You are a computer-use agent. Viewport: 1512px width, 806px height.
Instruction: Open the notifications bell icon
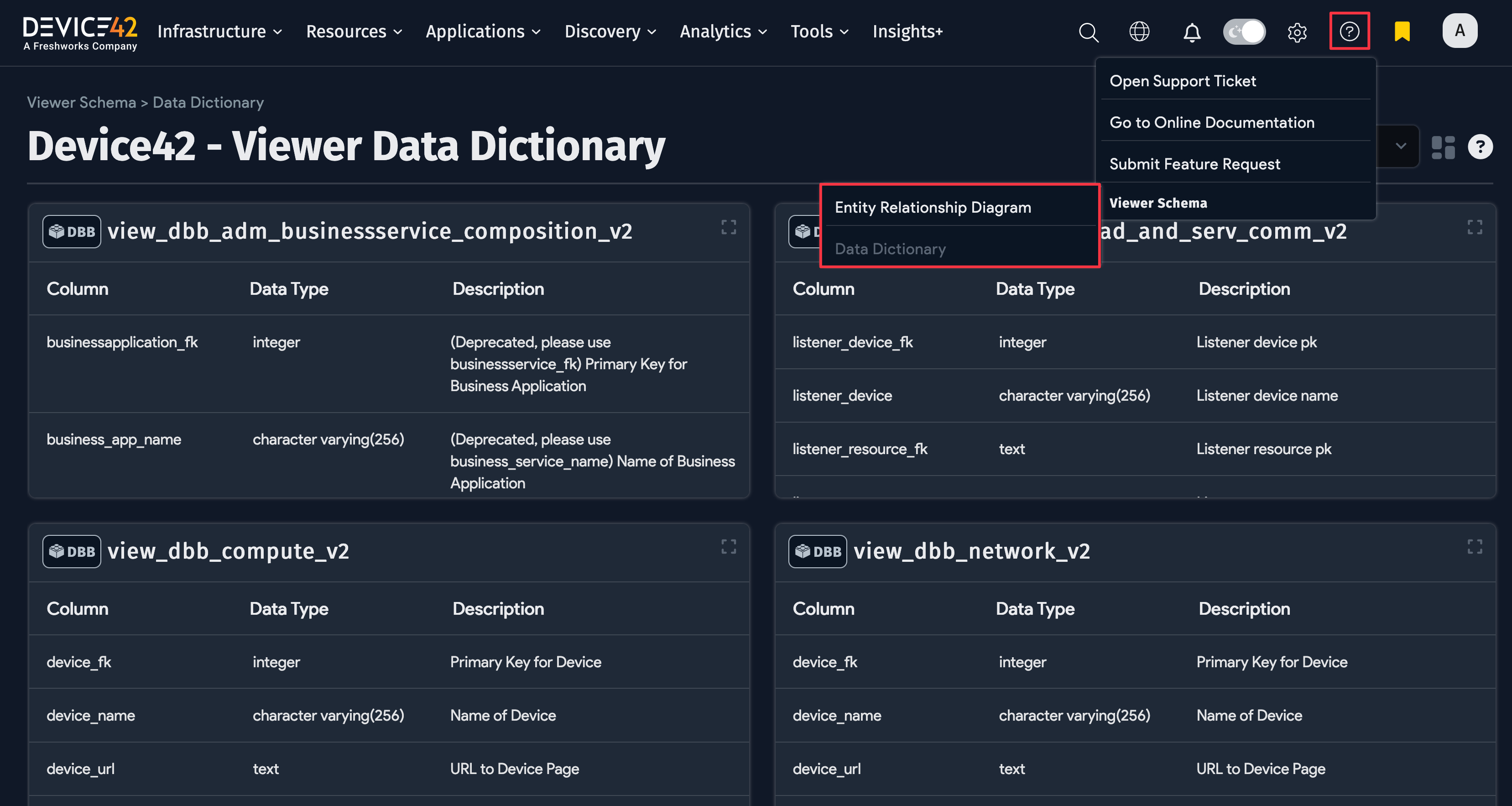(x=1192, y=32)
